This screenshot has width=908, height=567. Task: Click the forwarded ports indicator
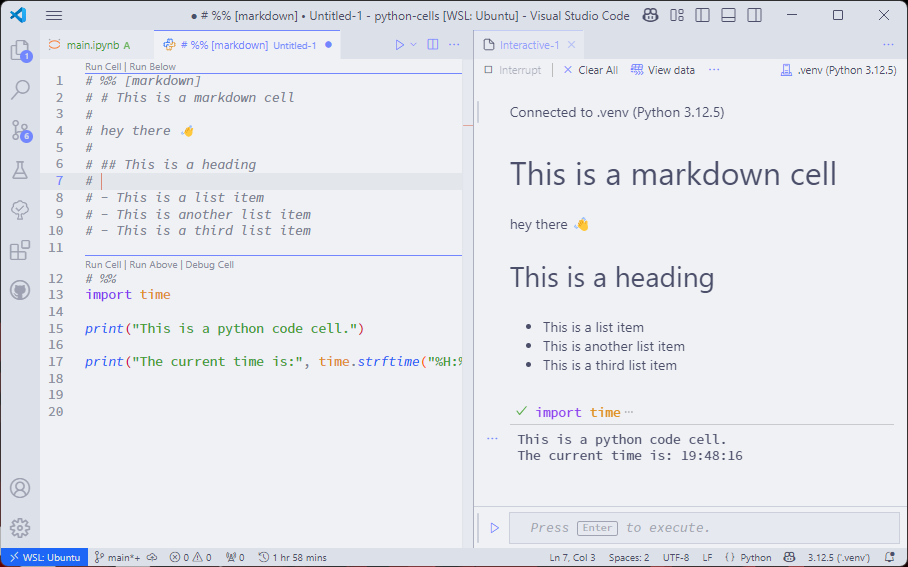pos(235,558)
